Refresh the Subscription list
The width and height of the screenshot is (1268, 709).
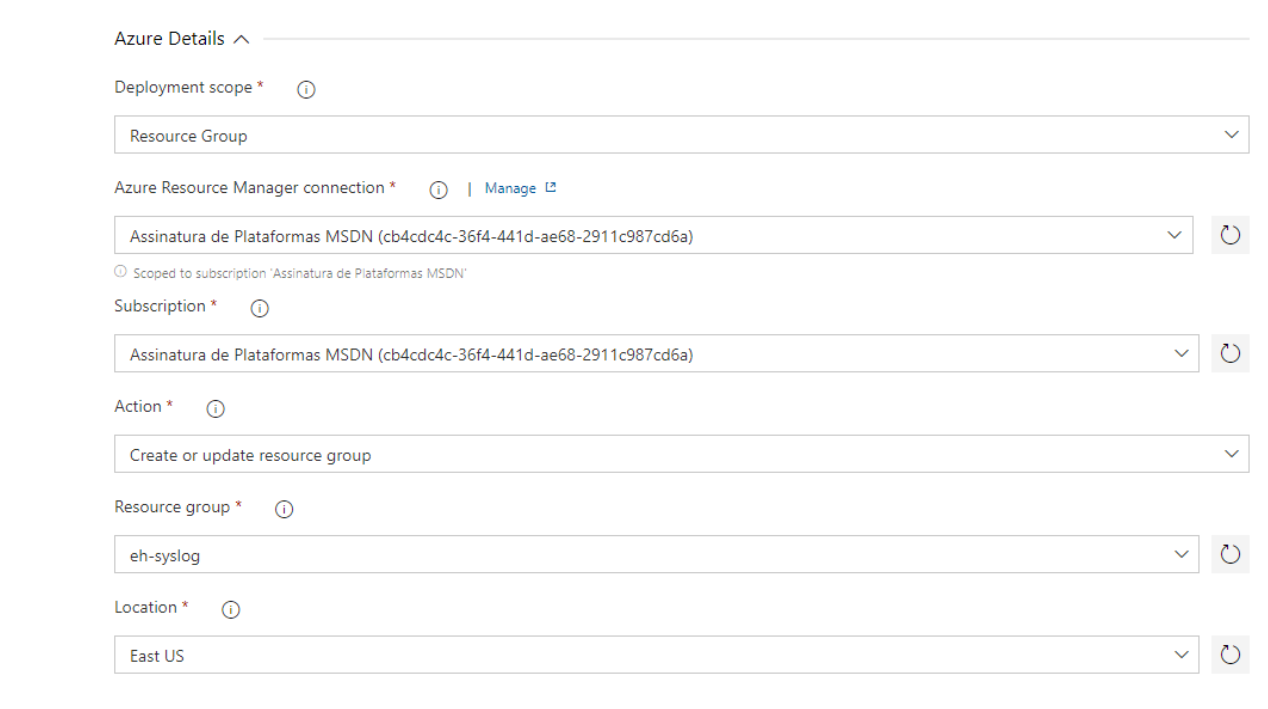point(1230,354)
